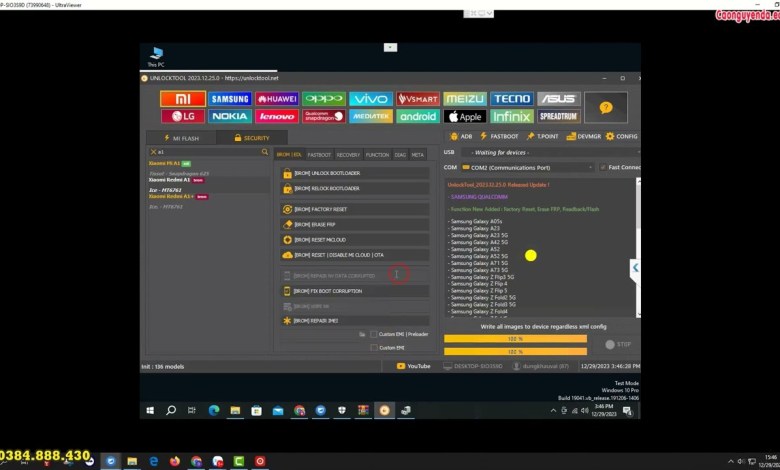Select the RECOVERY tab
This screenshot has height=470, width=780.
tap(348, 155)
